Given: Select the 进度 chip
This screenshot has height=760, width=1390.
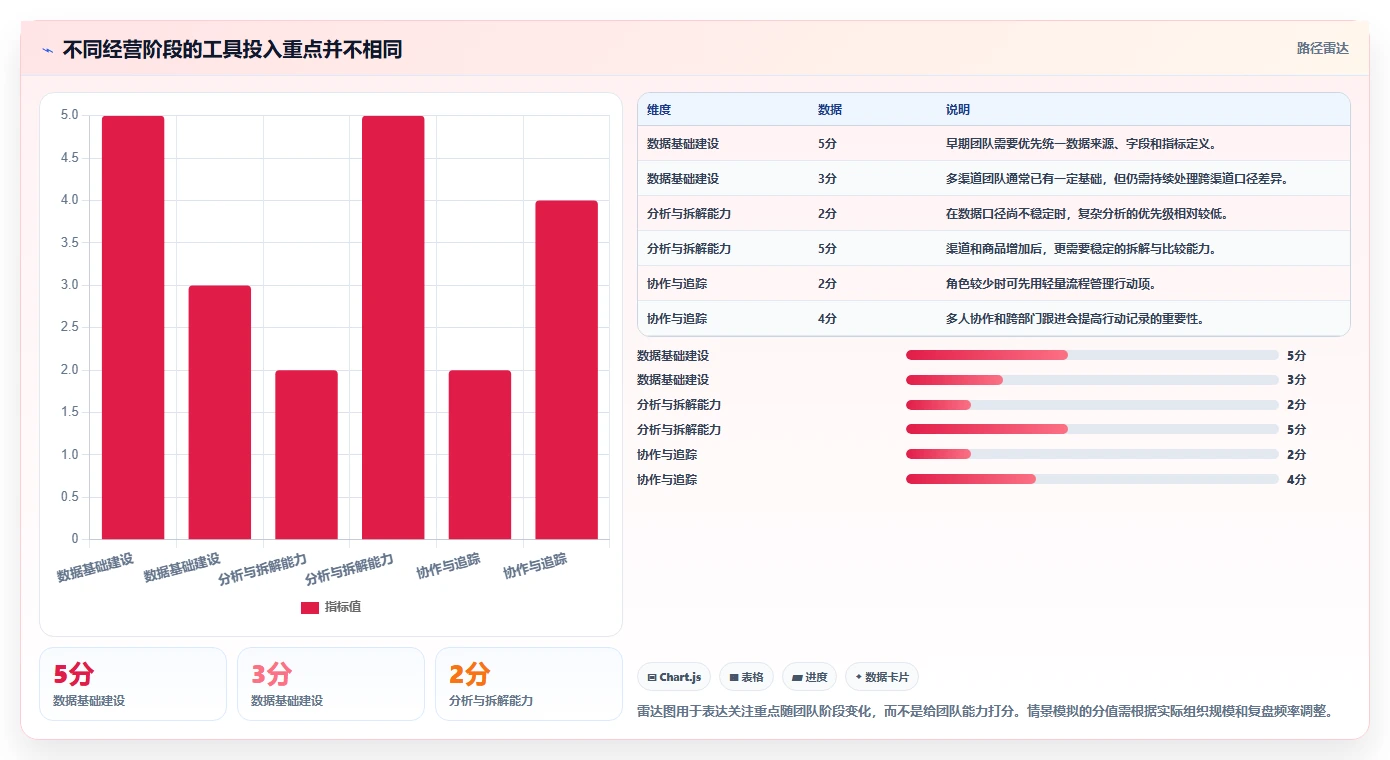Looking at the screenshot, I should (810, 677).
